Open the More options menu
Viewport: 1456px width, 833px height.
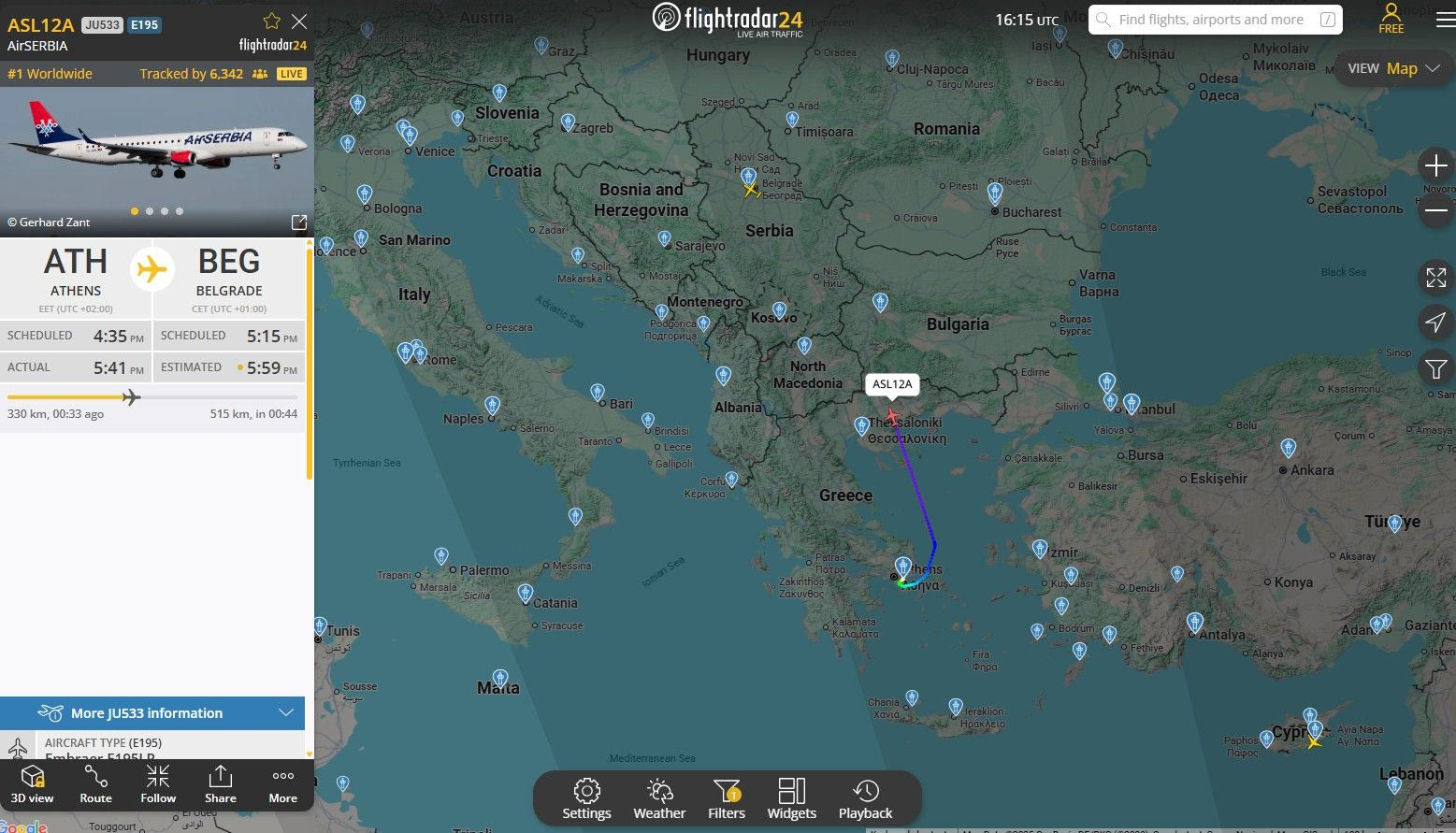pyautogui.click(x=283, y=783)
